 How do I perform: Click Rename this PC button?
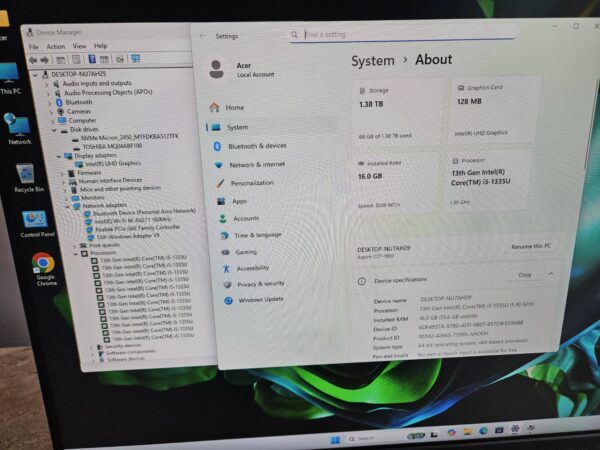[x=531, y=246]
